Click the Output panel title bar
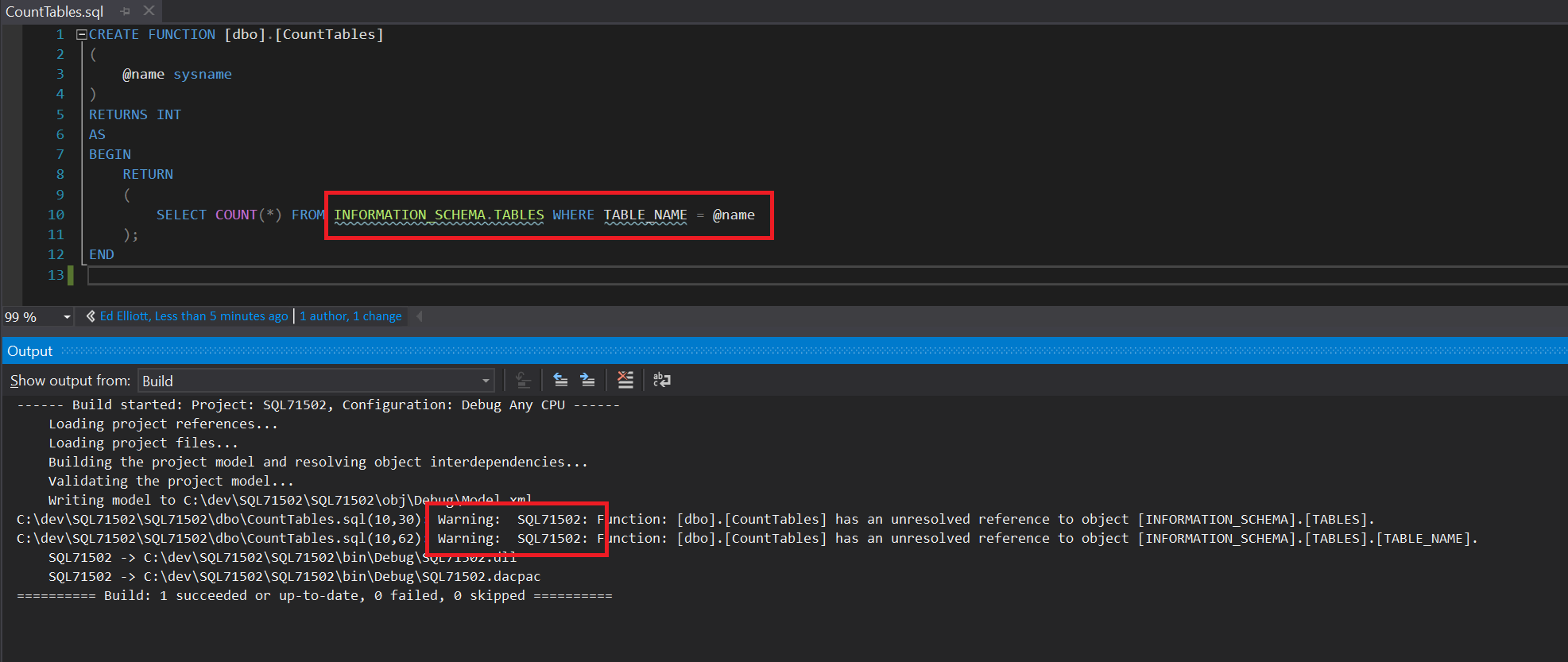This screenshot has height=662, width=1568. (785, 351)
